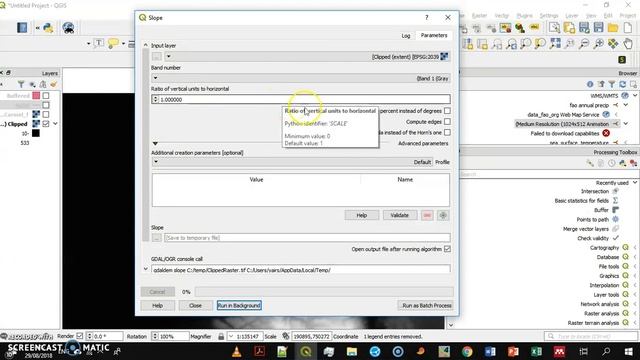Switch to the Parameters tab

434,36
